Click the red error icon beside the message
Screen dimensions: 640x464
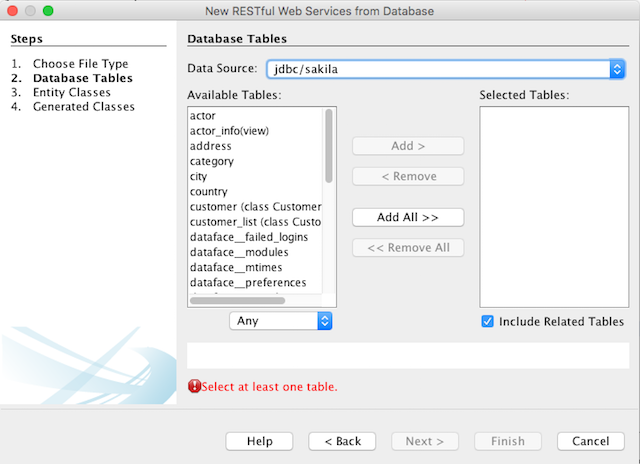[194, 386]
